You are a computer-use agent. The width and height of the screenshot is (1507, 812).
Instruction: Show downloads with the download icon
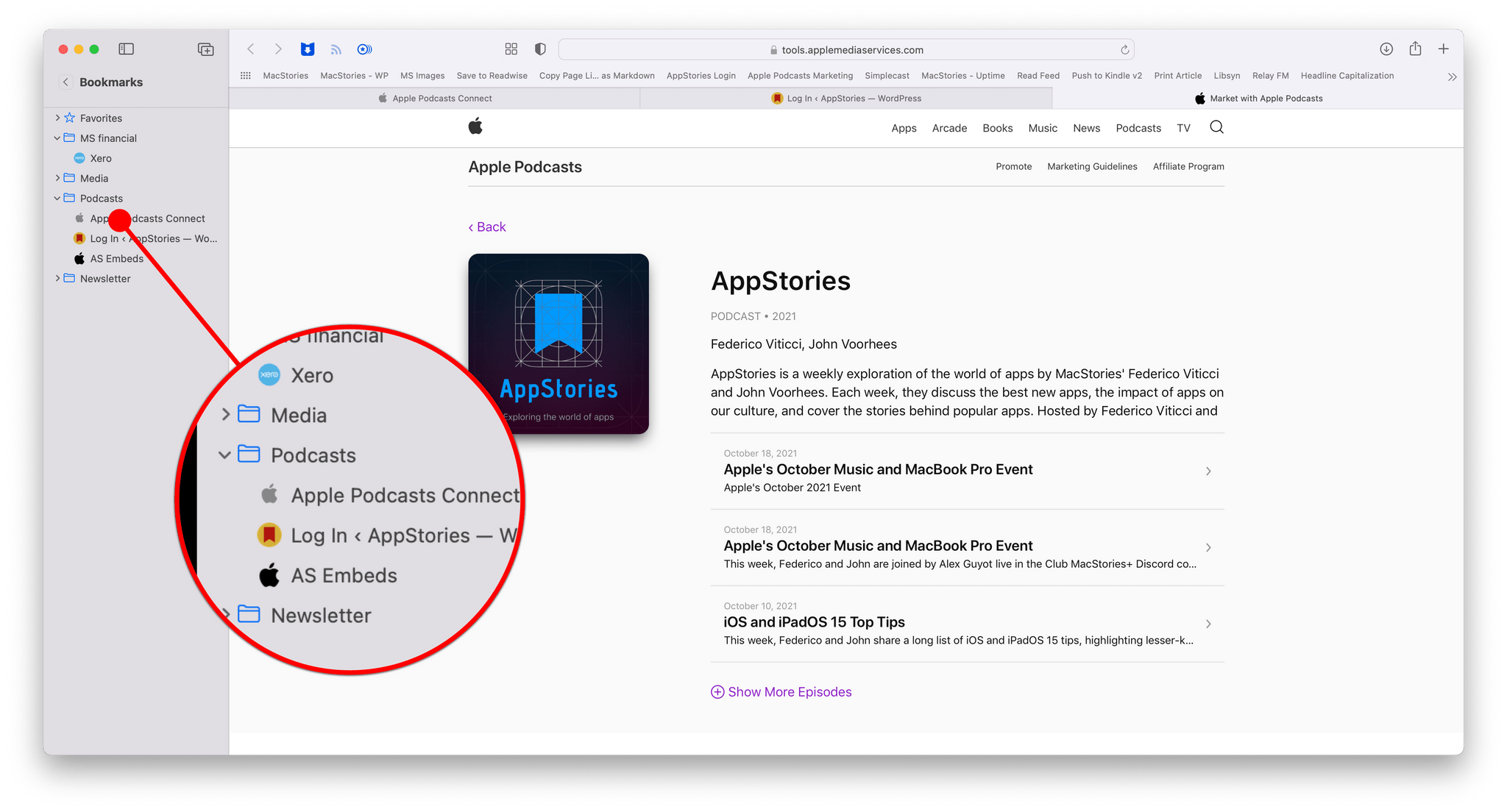coord(1386,49)
